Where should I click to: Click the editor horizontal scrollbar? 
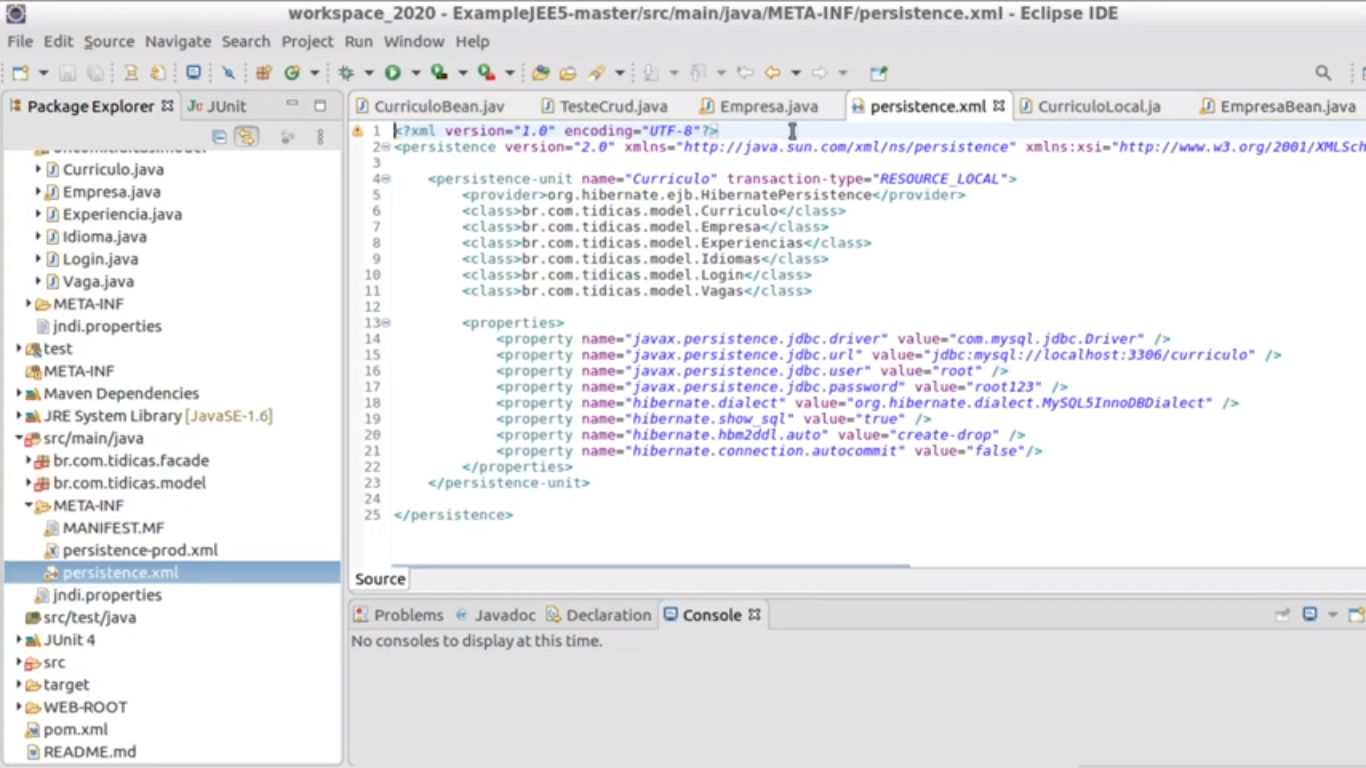pos(650,565)
